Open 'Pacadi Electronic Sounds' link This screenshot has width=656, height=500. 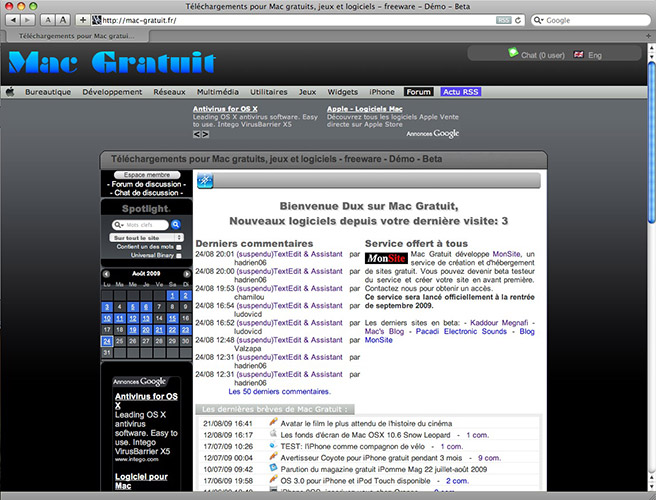(x=461, y=331)
